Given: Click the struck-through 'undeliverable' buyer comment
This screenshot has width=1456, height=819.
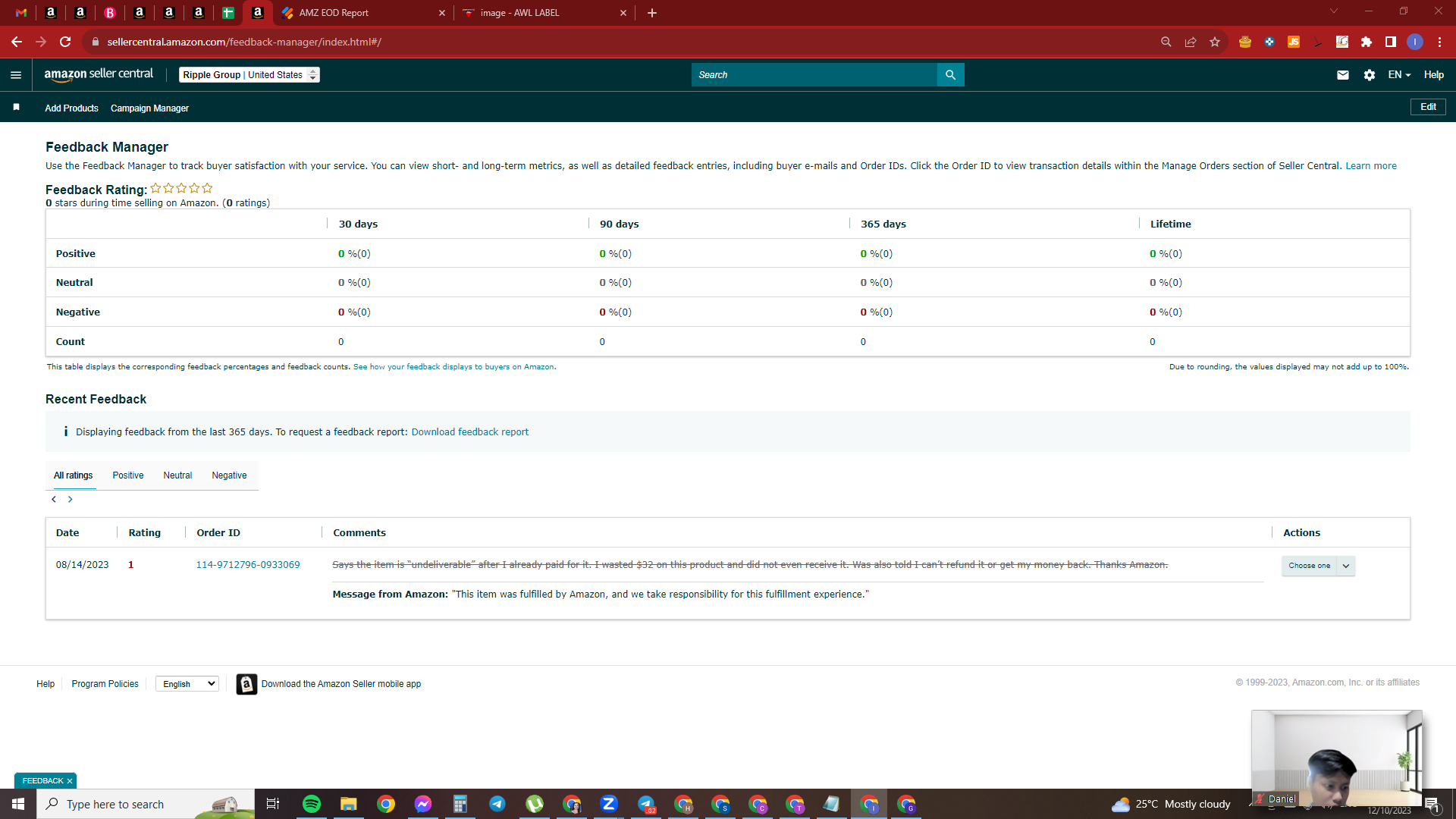Looking at the screenshot, I should (x=750, y=565).
